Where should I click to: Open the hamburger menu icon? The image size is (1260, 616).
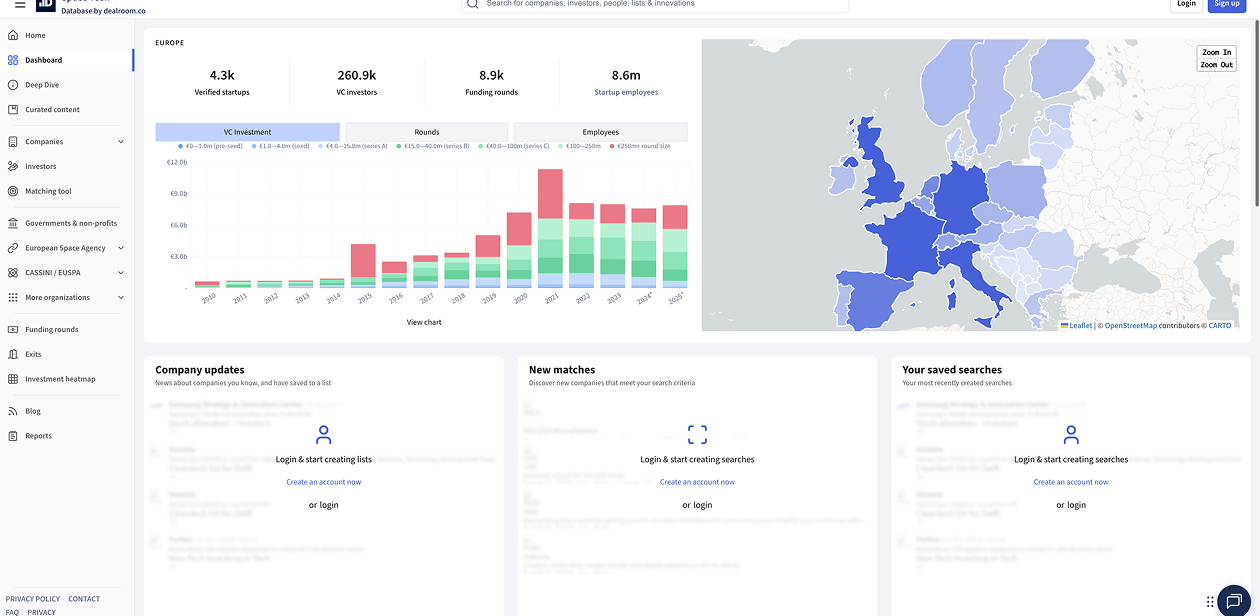pyautogui.click(x=20, y=5)
